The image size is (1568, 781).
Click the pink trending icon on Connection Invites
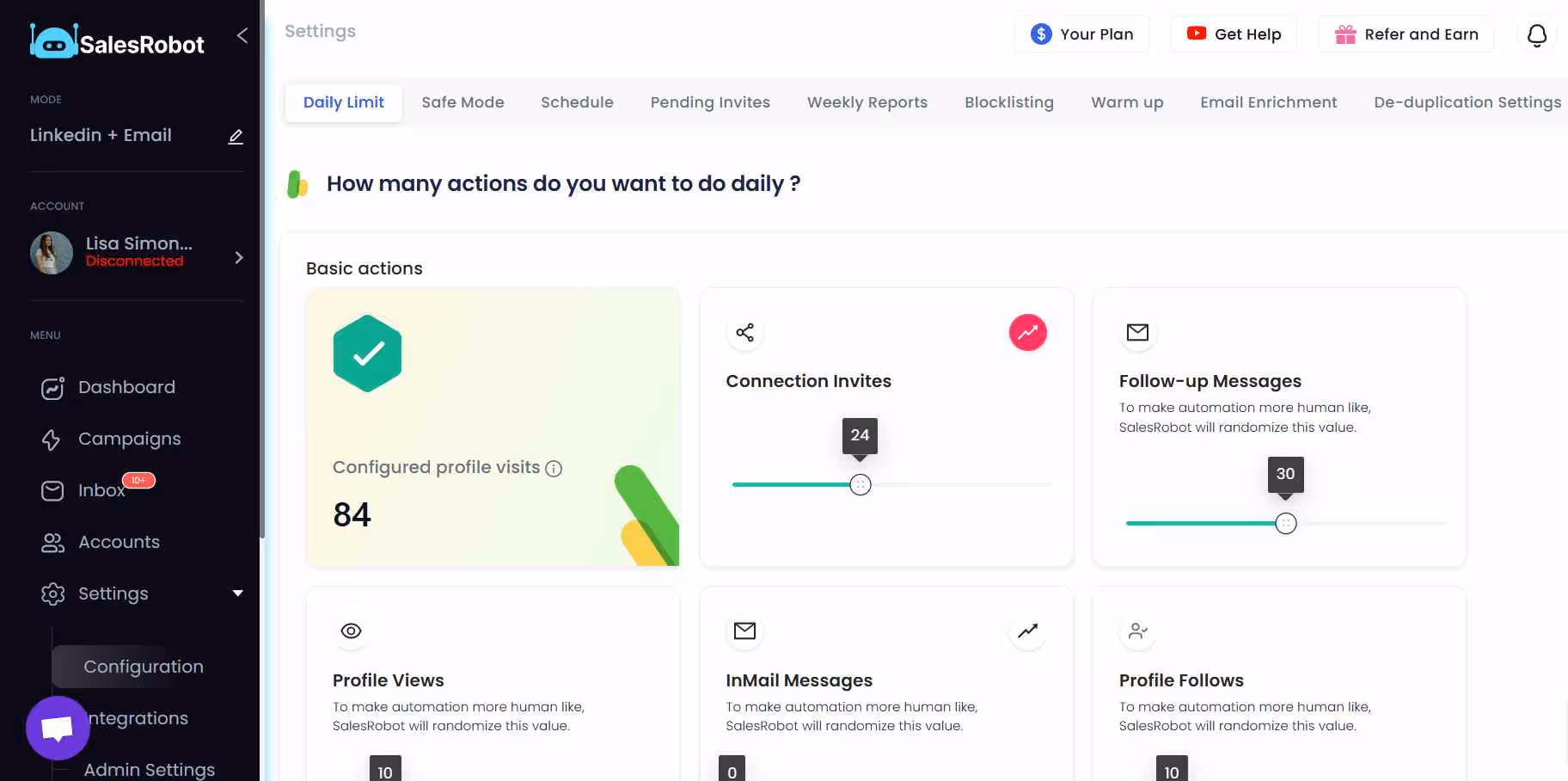1027,332
